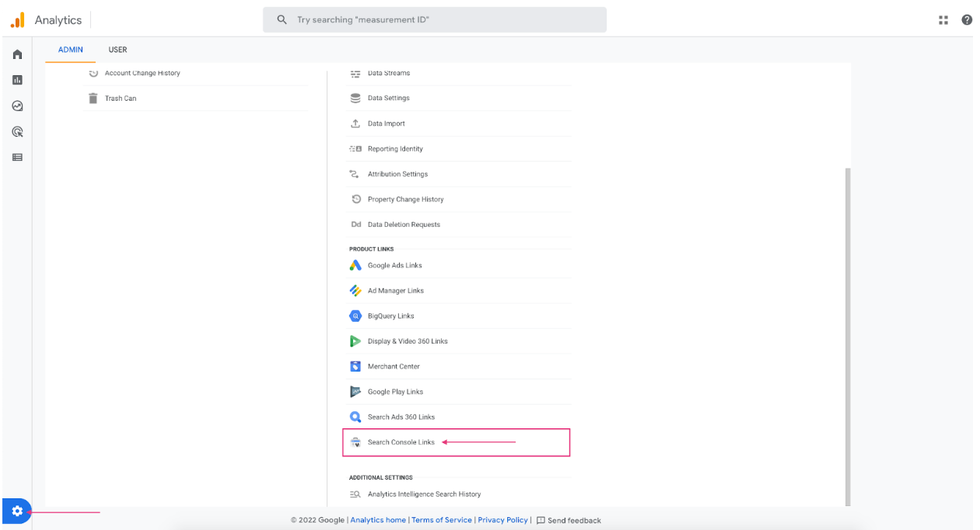Open the Explore icon in sidebar

[x=17, y=106]
